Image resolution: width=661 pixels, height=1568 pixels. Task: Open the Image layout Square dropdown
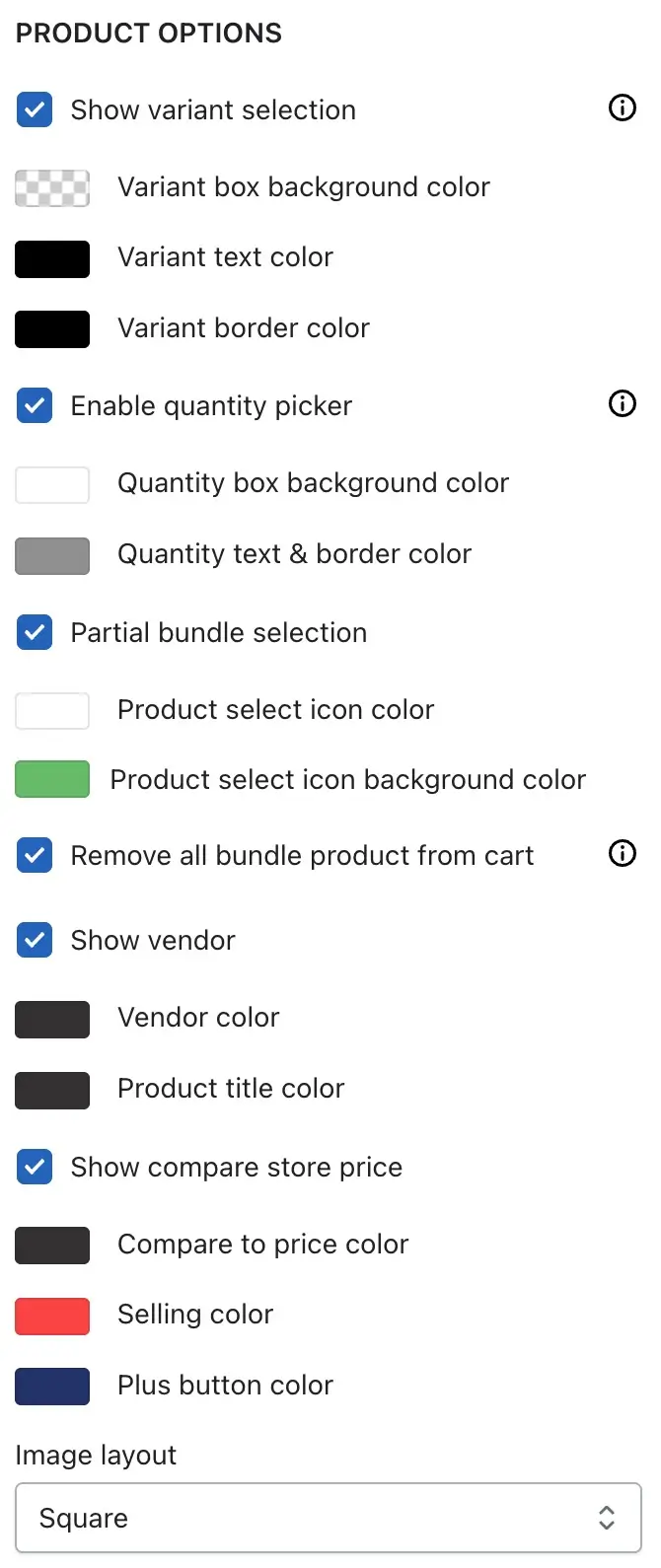pos(329,1518)
